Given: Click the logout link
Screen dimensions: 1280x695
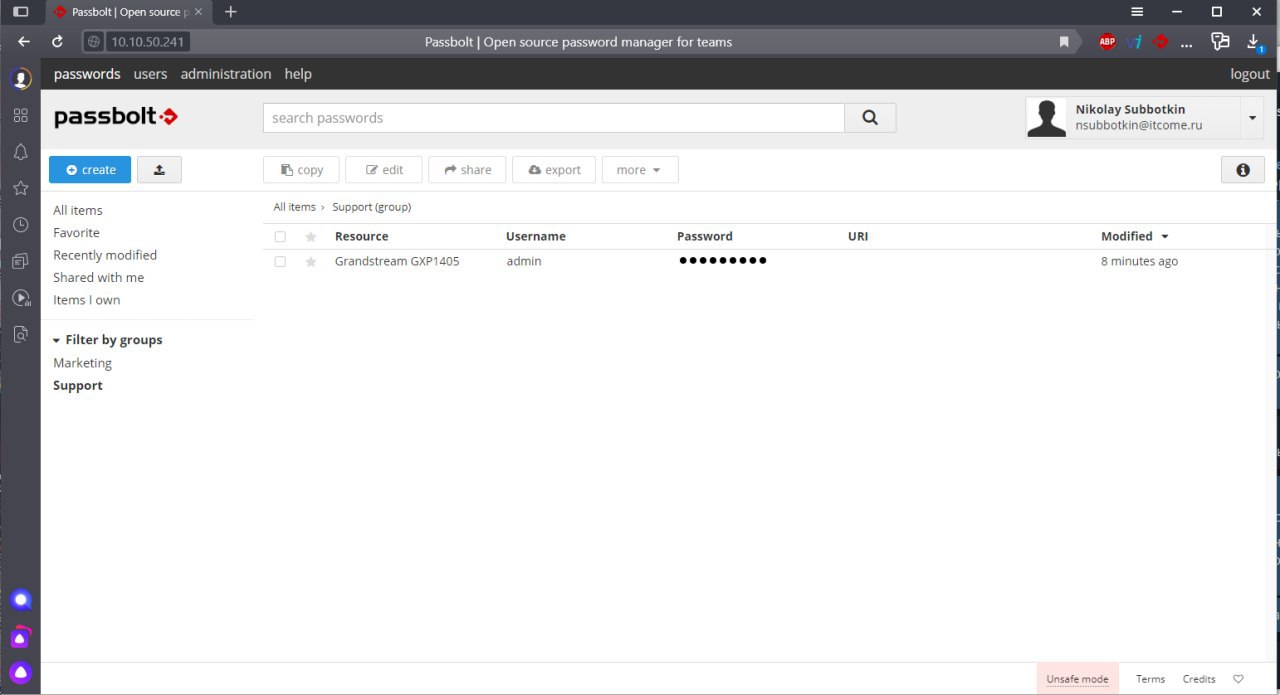Looking at the screenshot, I should tap(1250, 74).
